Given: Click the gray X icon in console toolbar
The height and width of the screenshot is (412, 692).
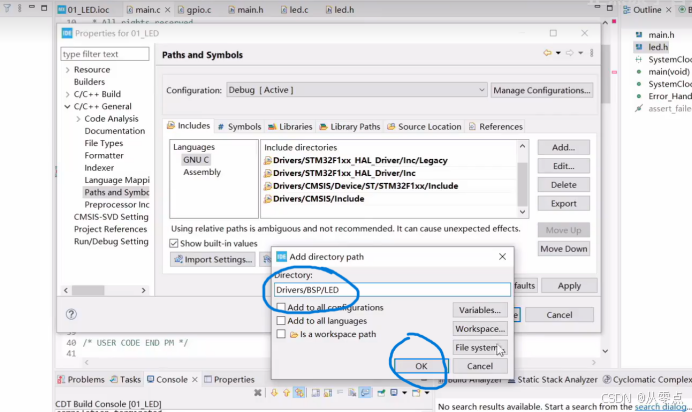Looking at the screenshot, I should [x=258, y=393].
